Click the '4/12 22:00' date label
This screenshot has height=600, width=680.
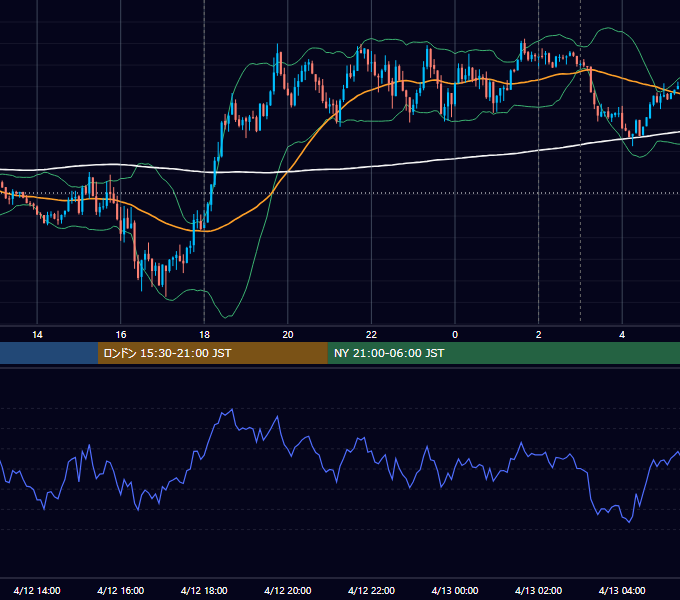(371, 590)
